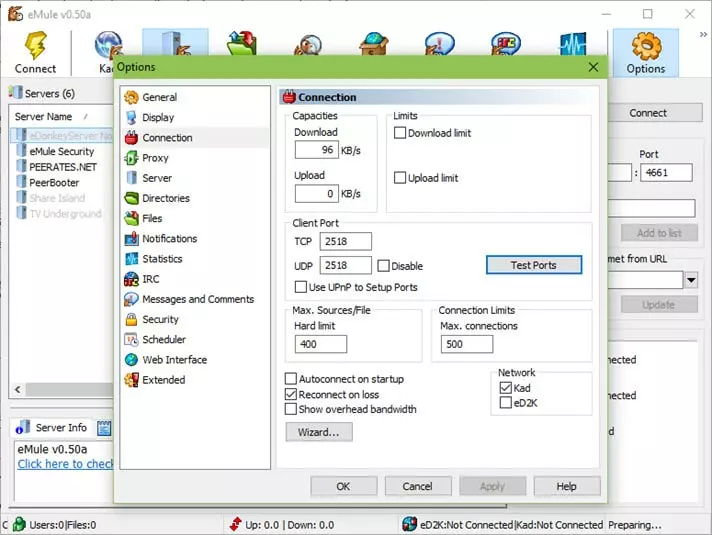
Task: Click the Max. connections field
Action: click(467, 344)
